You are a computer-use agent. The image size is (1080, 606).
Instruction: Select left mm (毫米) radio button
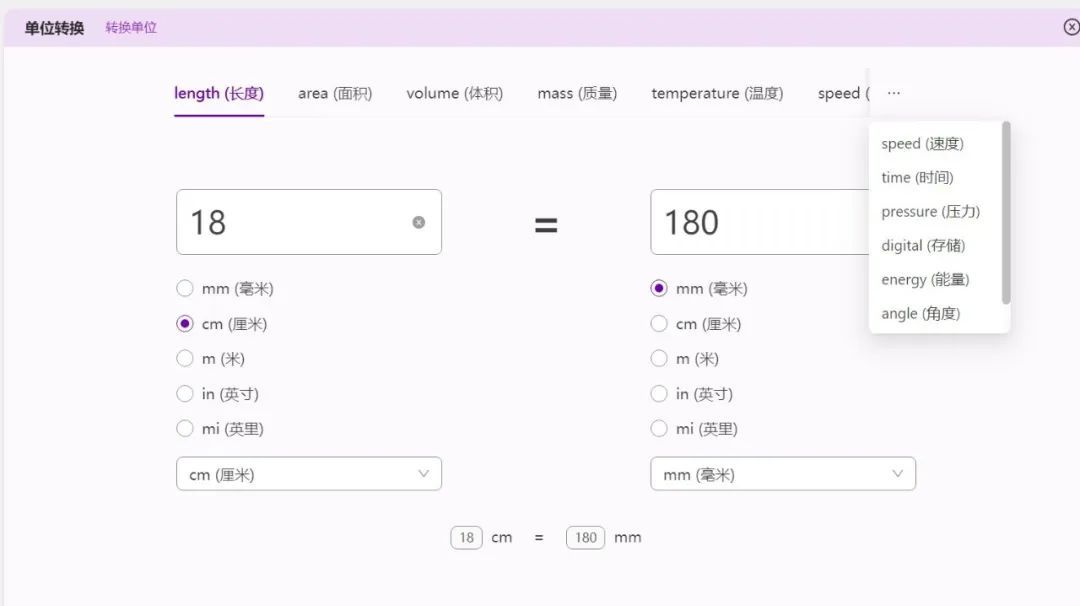[185, 289]
